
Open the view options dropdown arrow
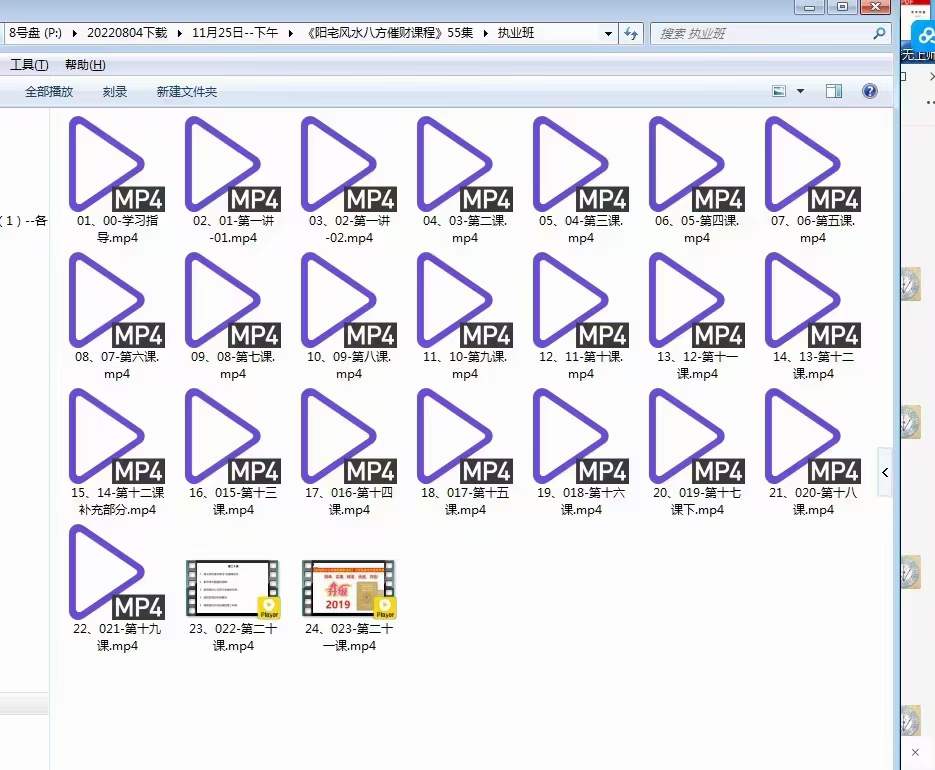[800, 91]
